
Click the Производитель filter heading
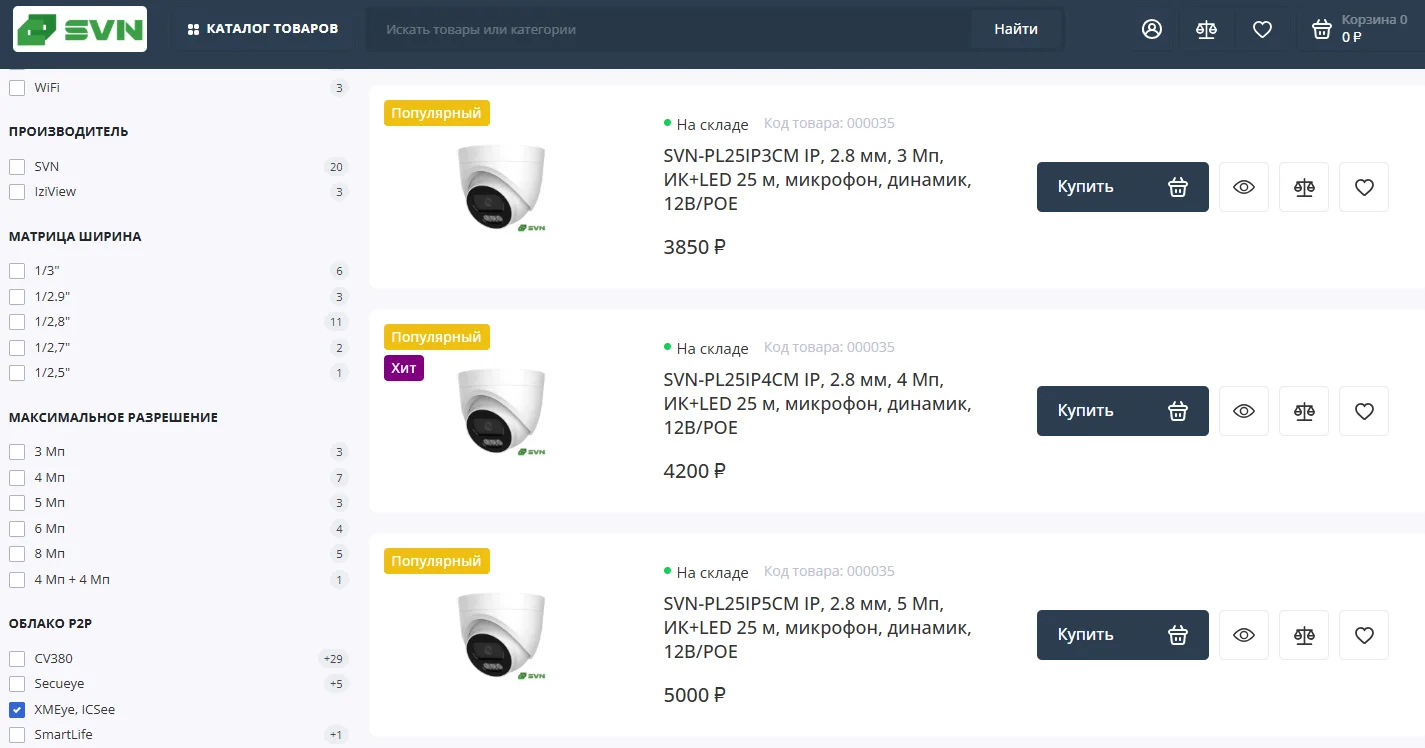click(x=69, y=131)
